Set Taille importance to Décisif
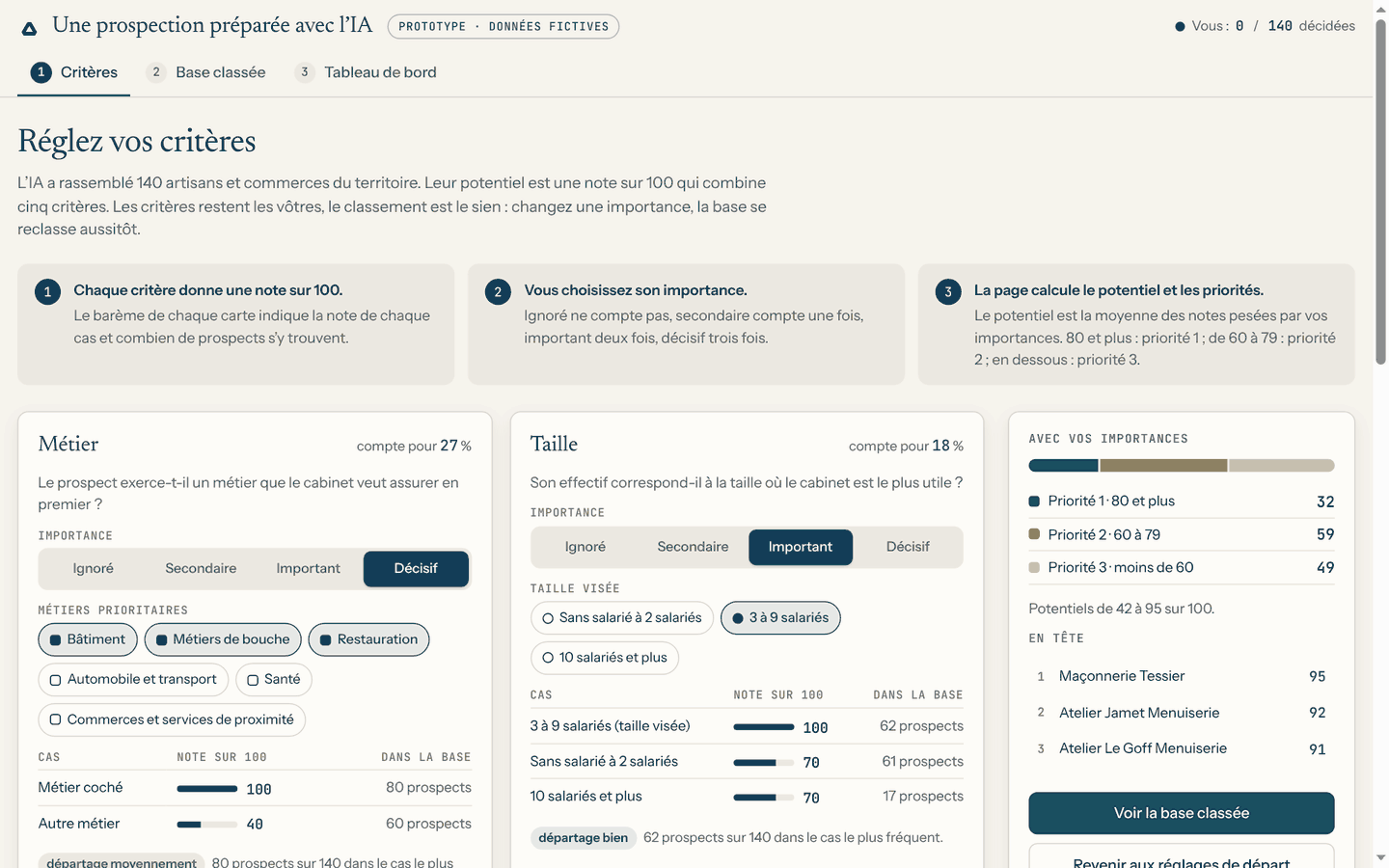 [x=908, y=547]
